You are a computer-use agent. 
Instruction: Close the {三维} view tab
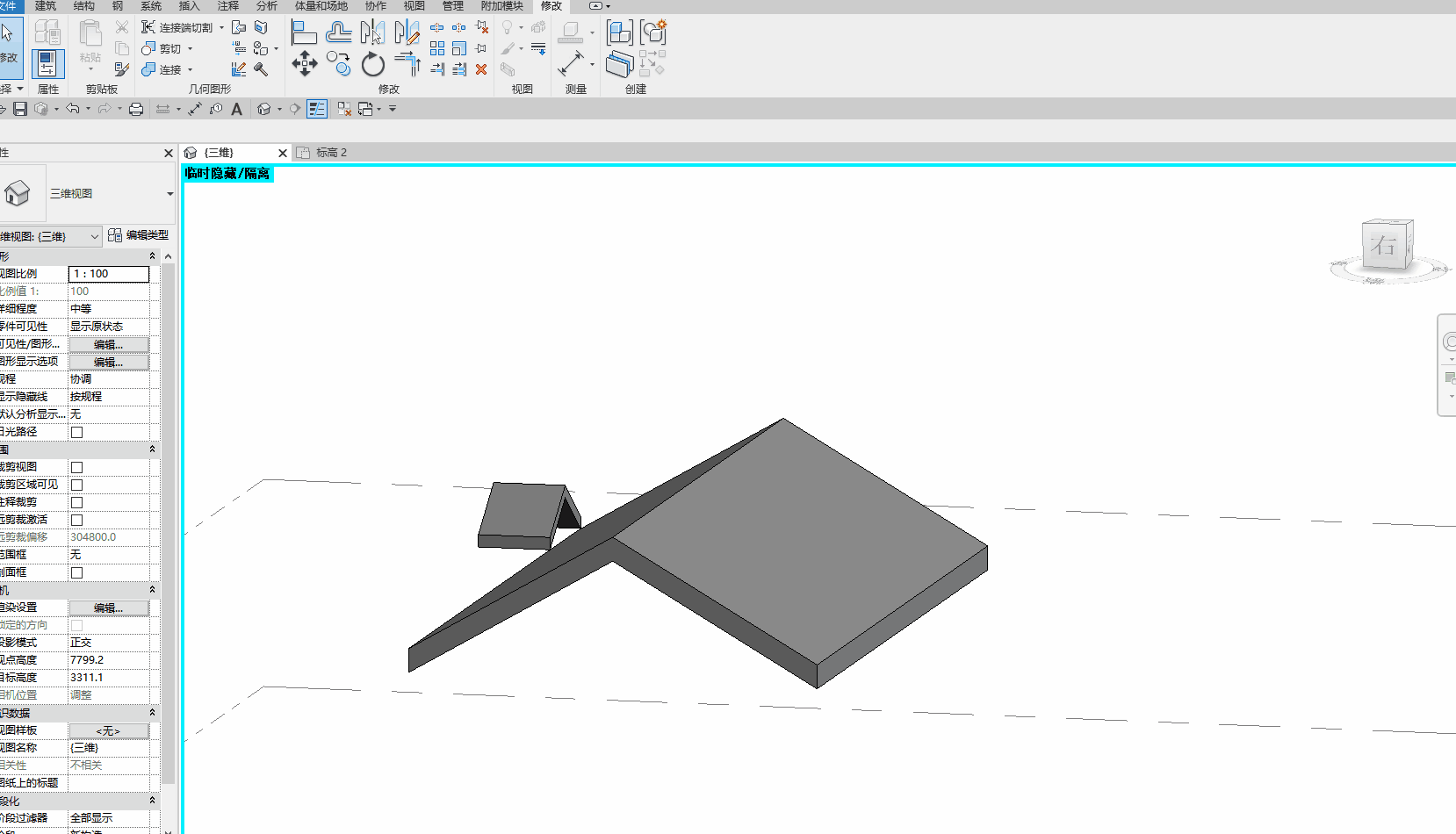tap(283, 153)
